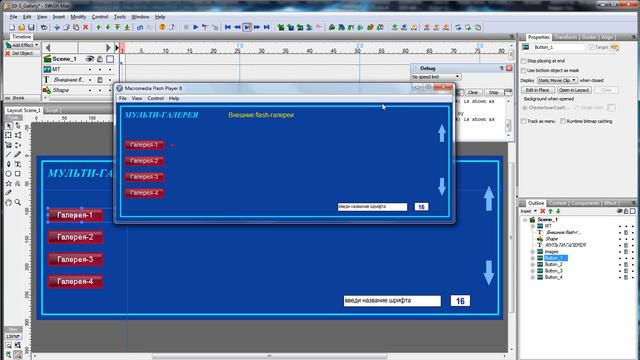Select Checkerboard pattern radio button
Screen dimensions: 640x360
pos(525,108)
